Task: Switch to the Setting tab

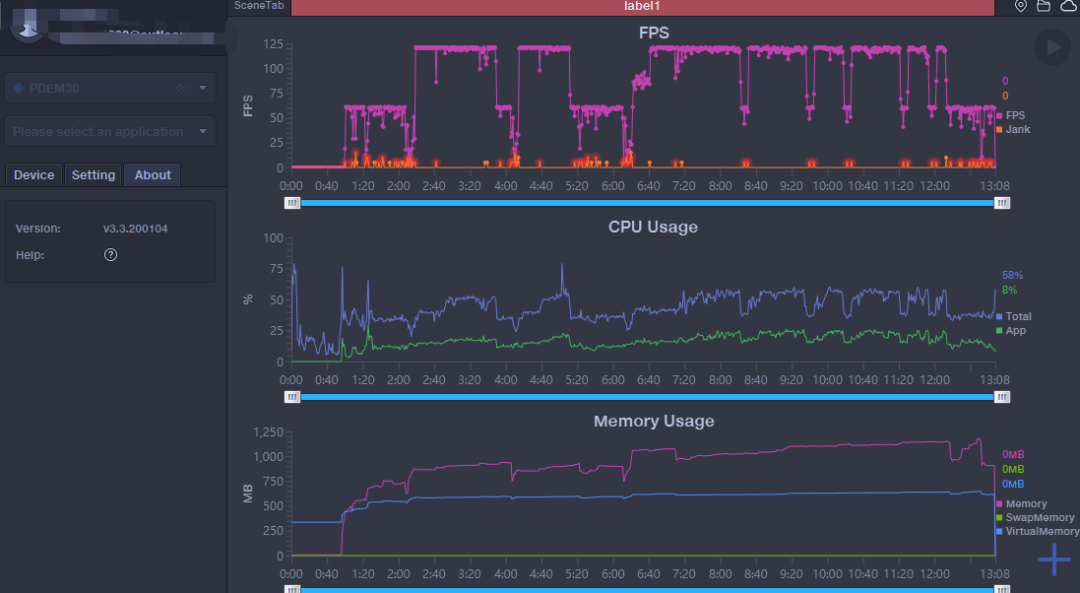Action: pos(93,175)
